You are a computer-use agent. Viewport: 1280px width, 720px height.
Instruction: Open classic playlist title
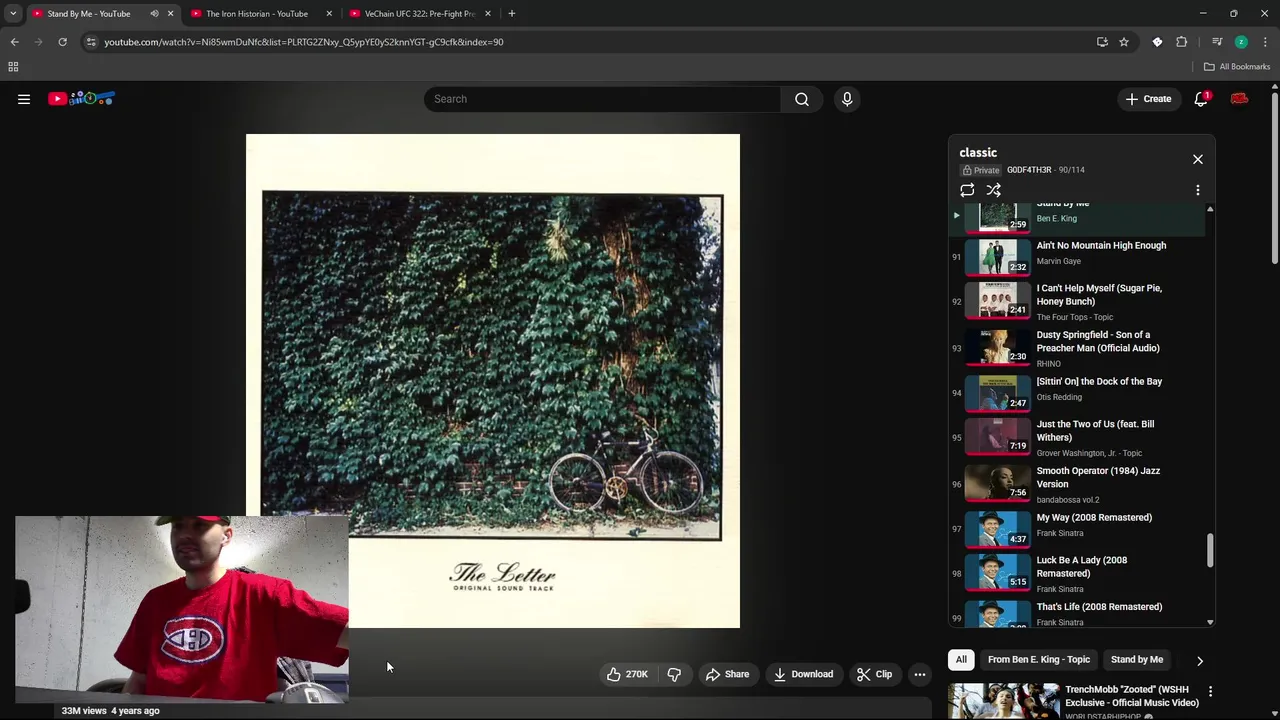click(x=978, y=153)
